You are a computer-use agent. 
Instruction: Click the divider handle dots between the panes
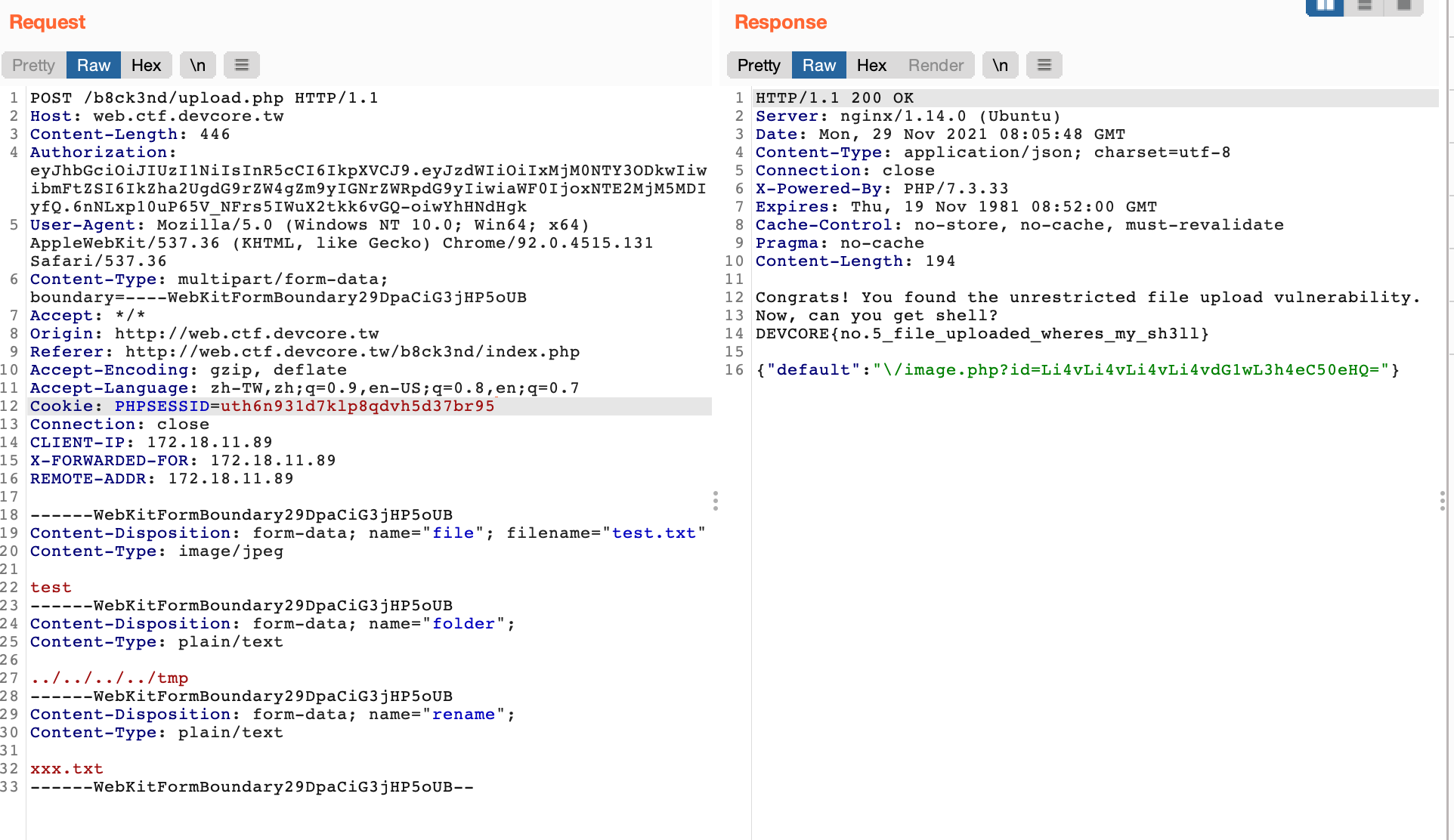[x=715, y=501]
